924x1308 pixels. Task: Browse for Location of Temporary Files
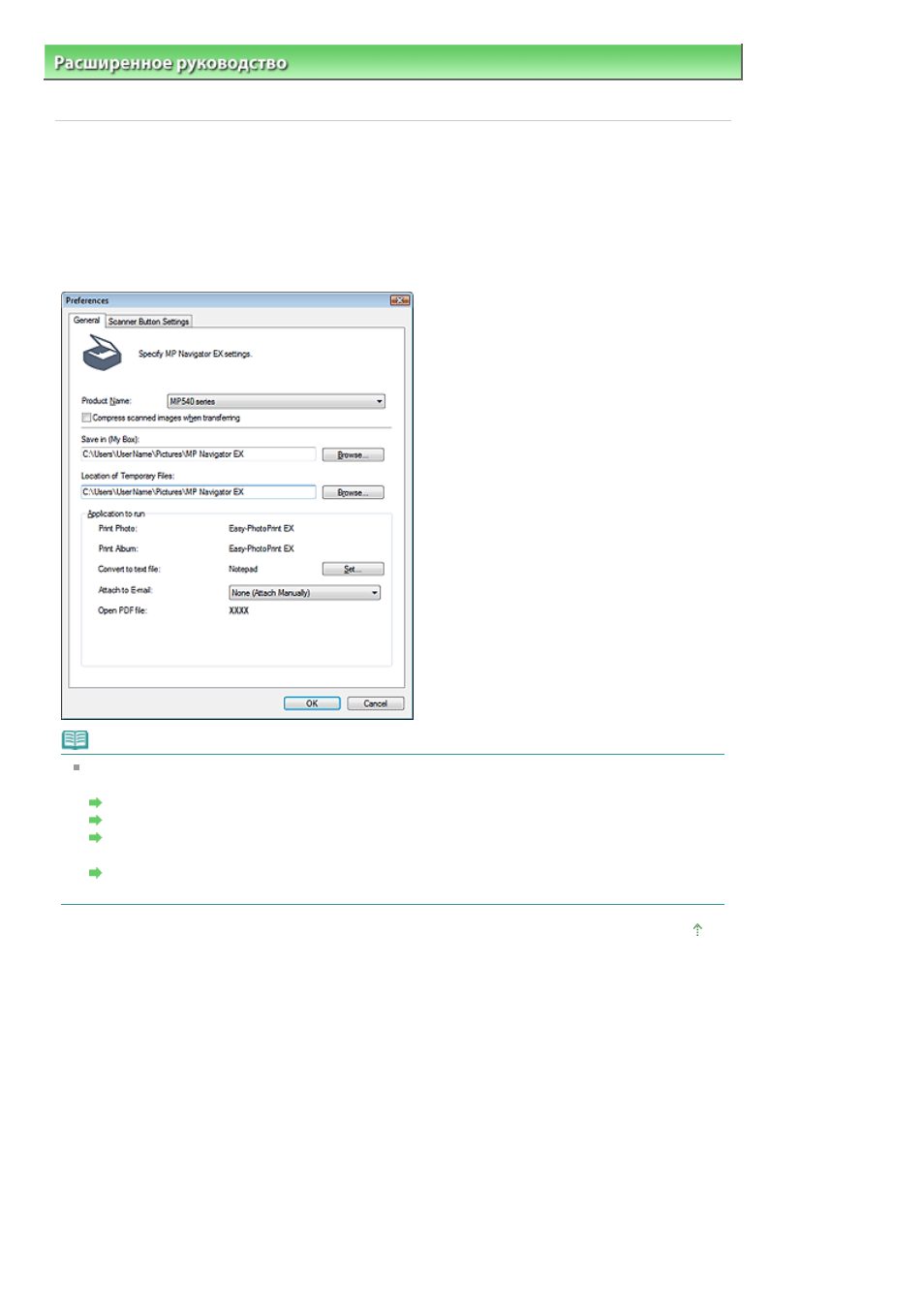pyautogui.click(x=353, y=492)
